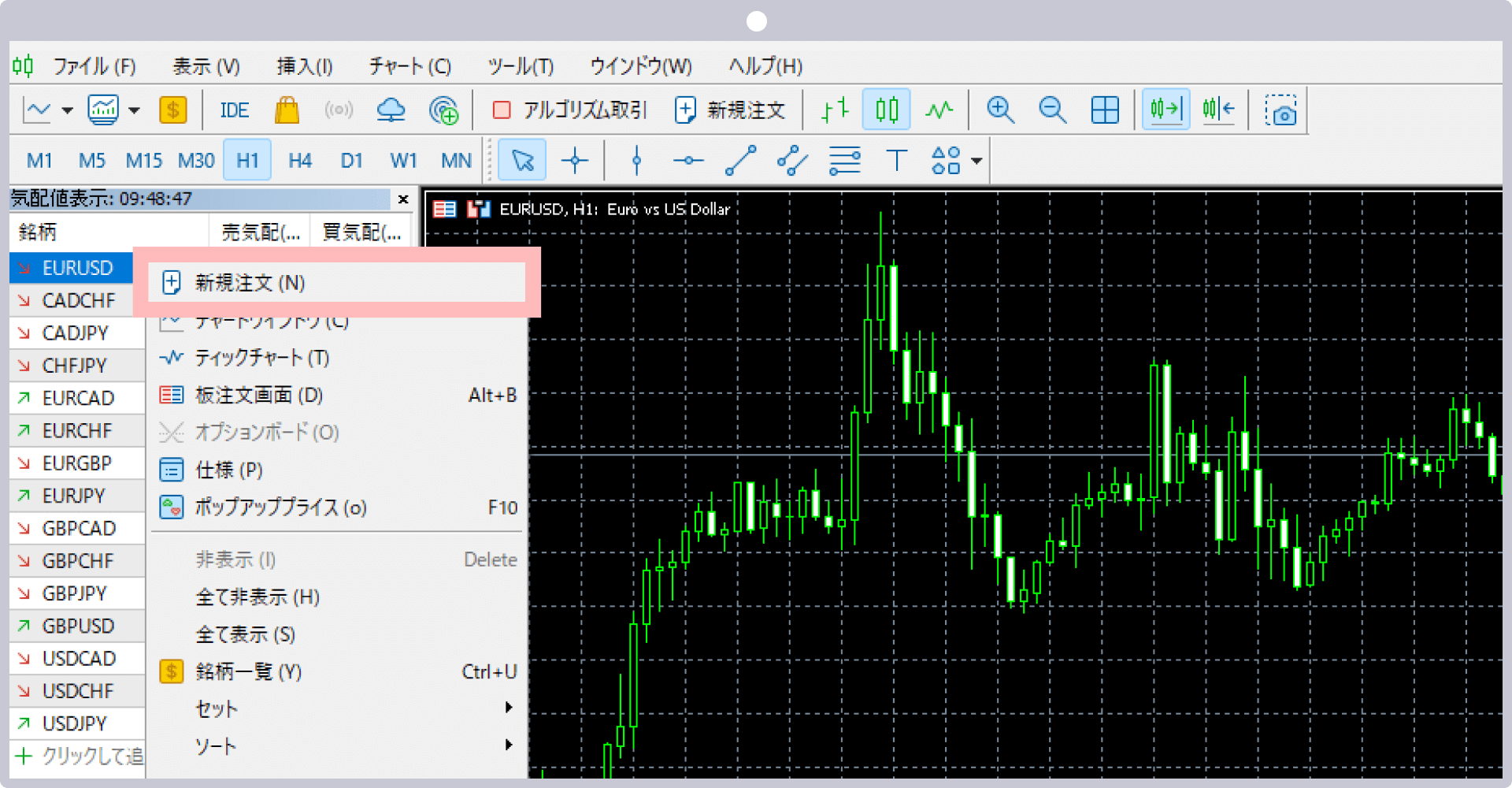
Task: Select the M30 timeframe
Action: tap(196, 161)
